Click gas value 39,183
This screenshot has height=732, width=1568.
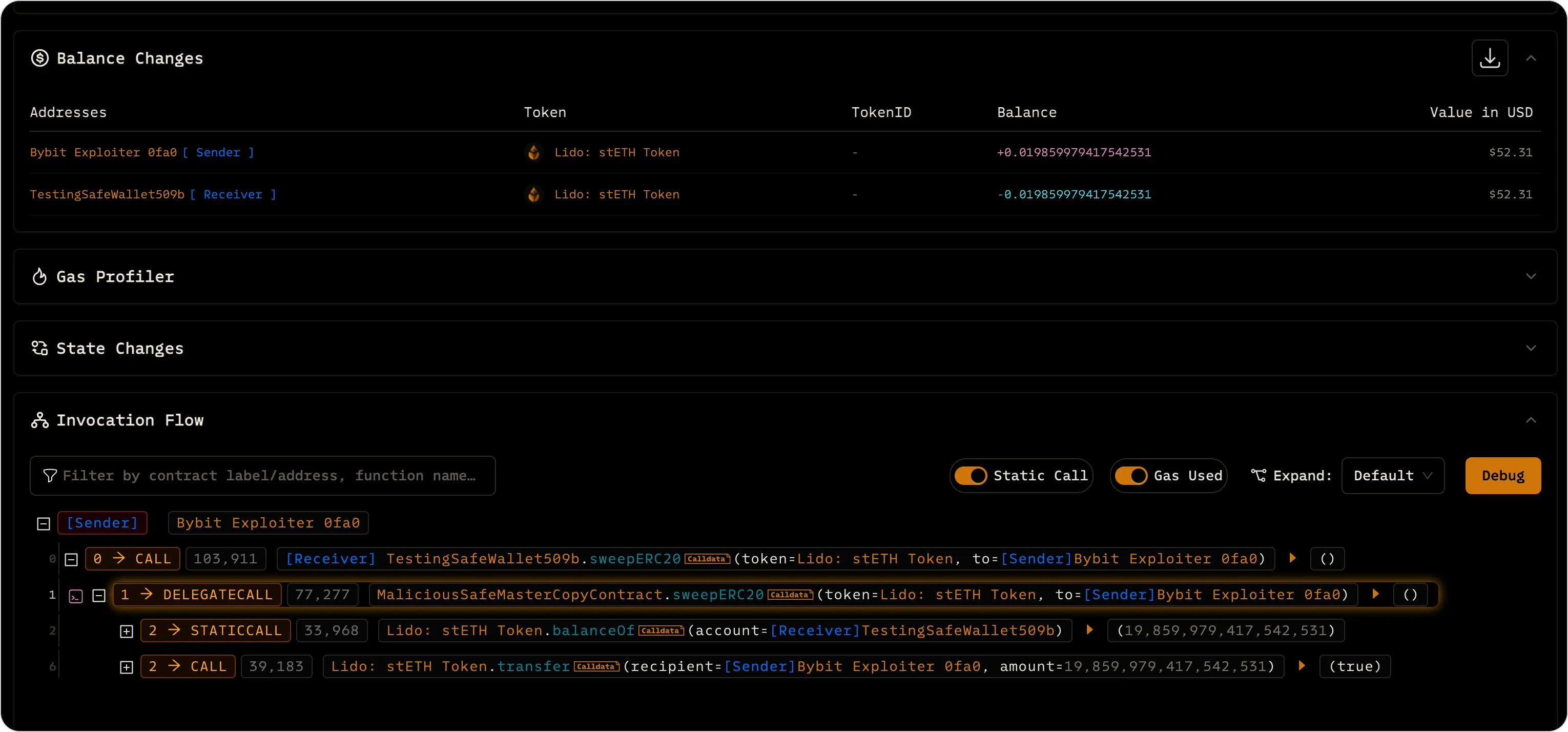[x=276, y=667]
